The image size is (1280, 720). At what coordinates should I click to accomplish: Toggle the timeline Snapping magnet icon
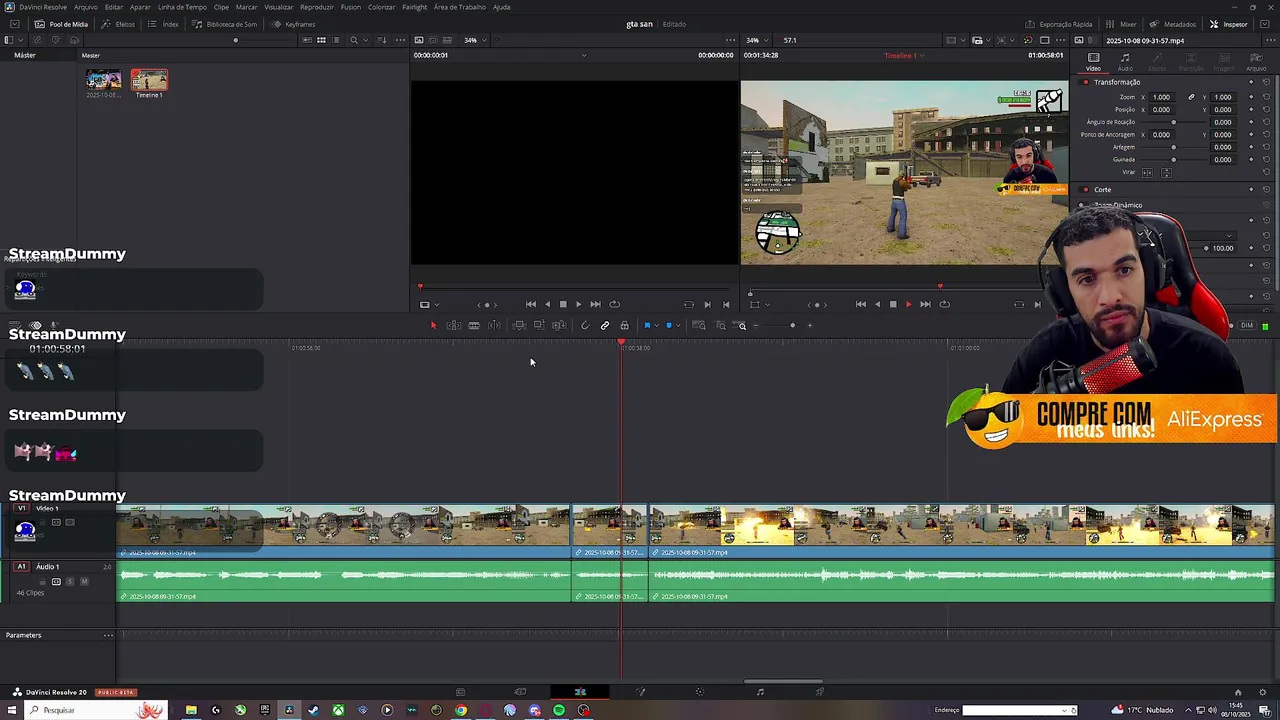click(x=585, y=325)
